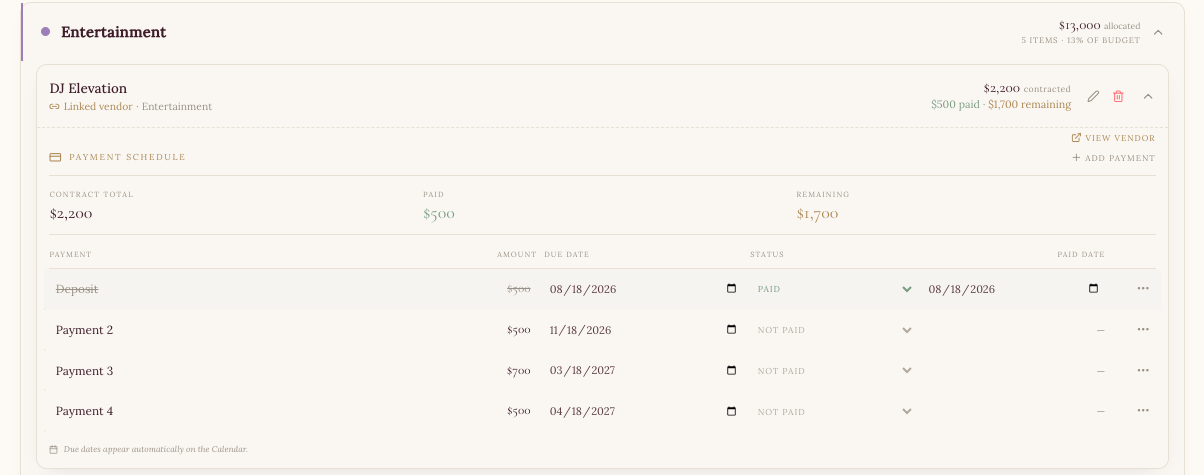Image resolution: width=1204 pixels, height=475 pixels.
Task: Edit DJ Elevation with the pencil icon
Action: [1093, 96]
